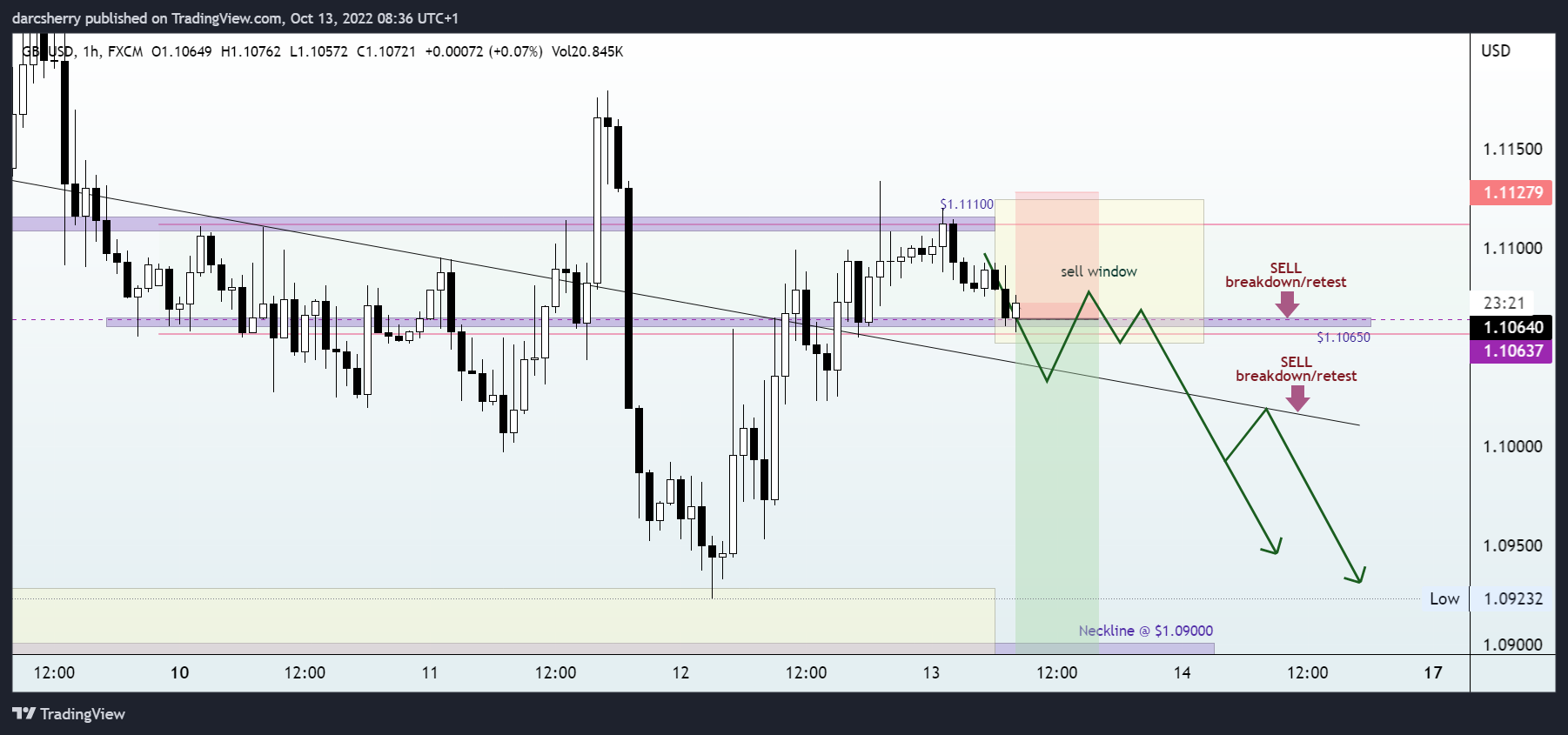Click the 23:21 countdown timer label
The image size is (1568, 735).
(1504, 303)
